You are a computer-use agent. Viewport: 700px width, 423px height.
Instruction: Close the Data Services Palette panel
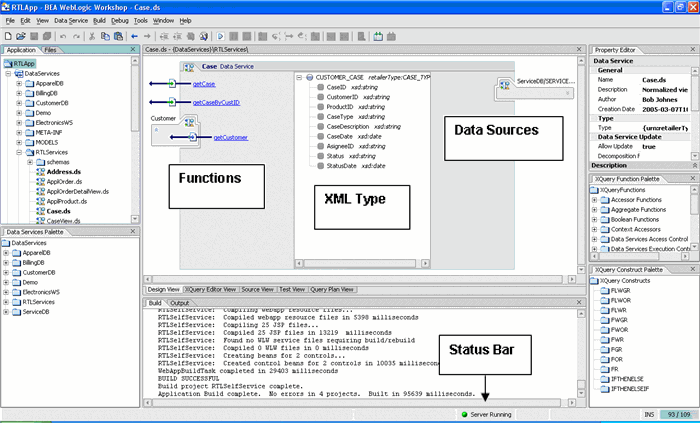133,231
